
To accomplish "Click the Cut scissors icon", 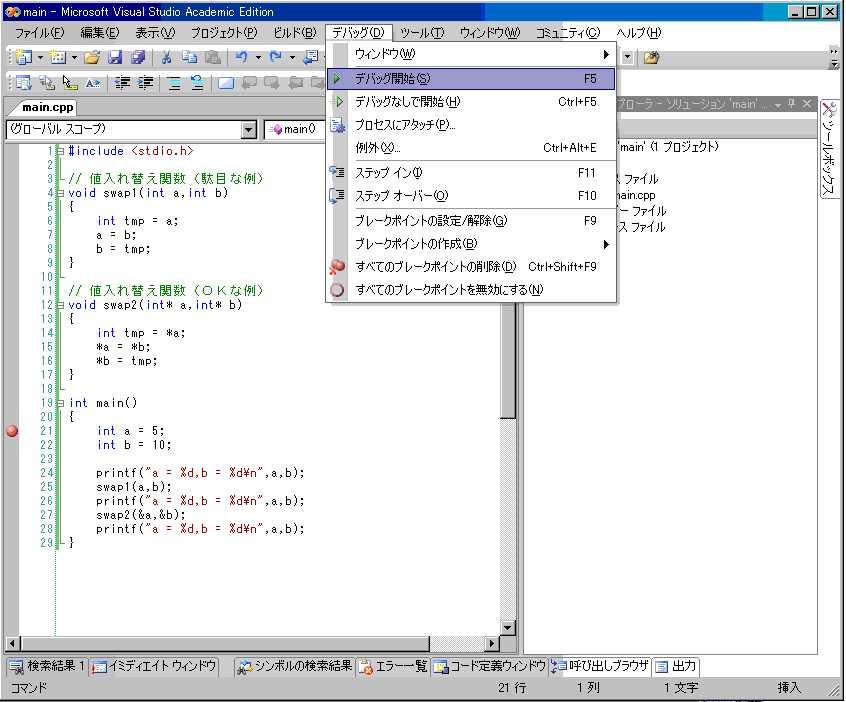I will [167, 57].
